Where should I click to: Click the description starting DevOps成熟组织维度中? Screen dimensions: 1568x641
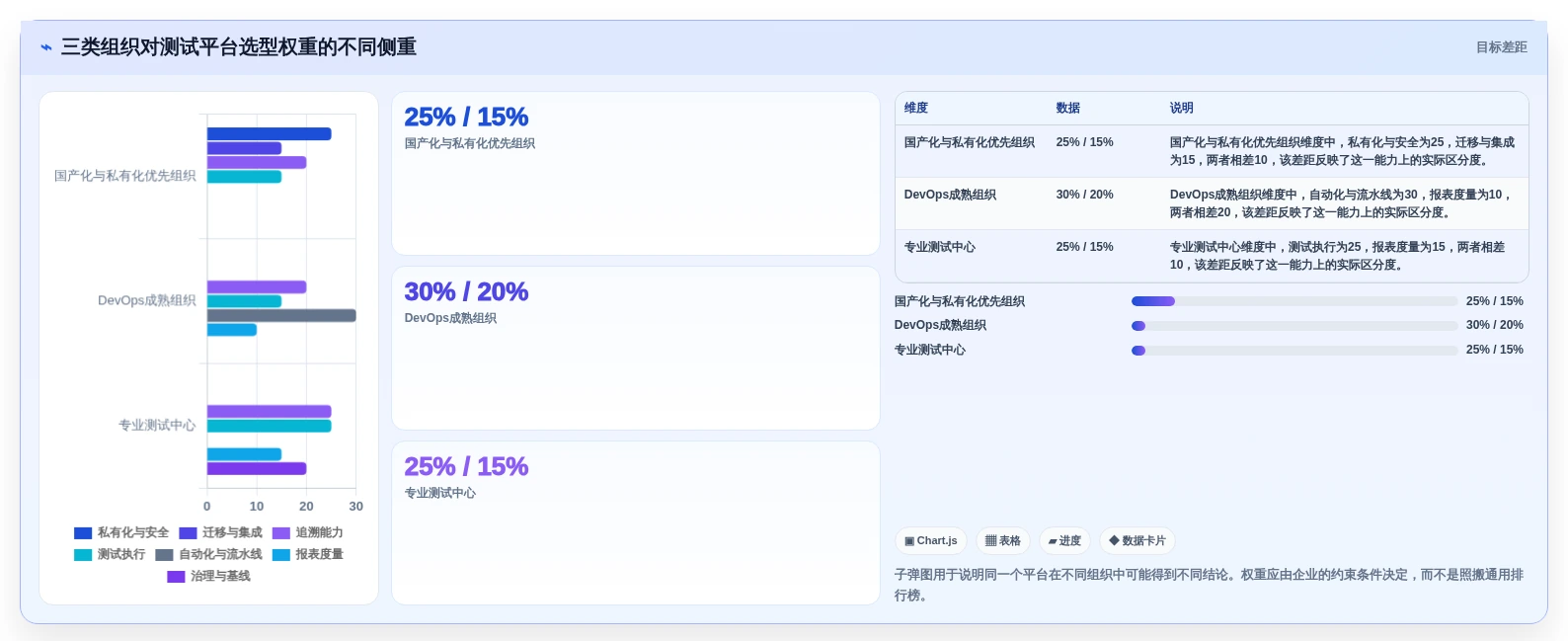click(x=1342, y=203)
